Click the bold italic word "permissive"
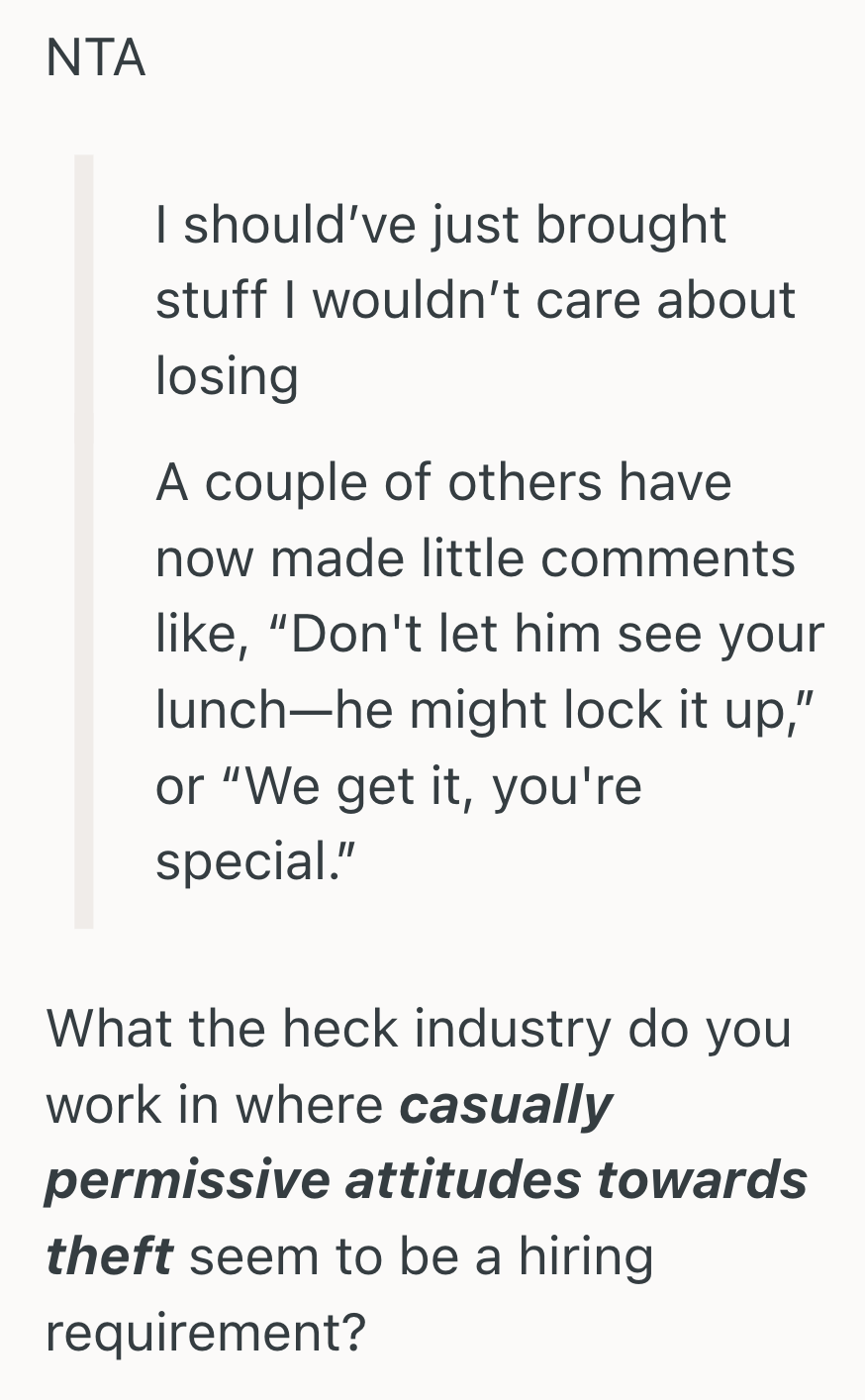This screenshot has width=865, height=1400. (x=188, y=1180)
